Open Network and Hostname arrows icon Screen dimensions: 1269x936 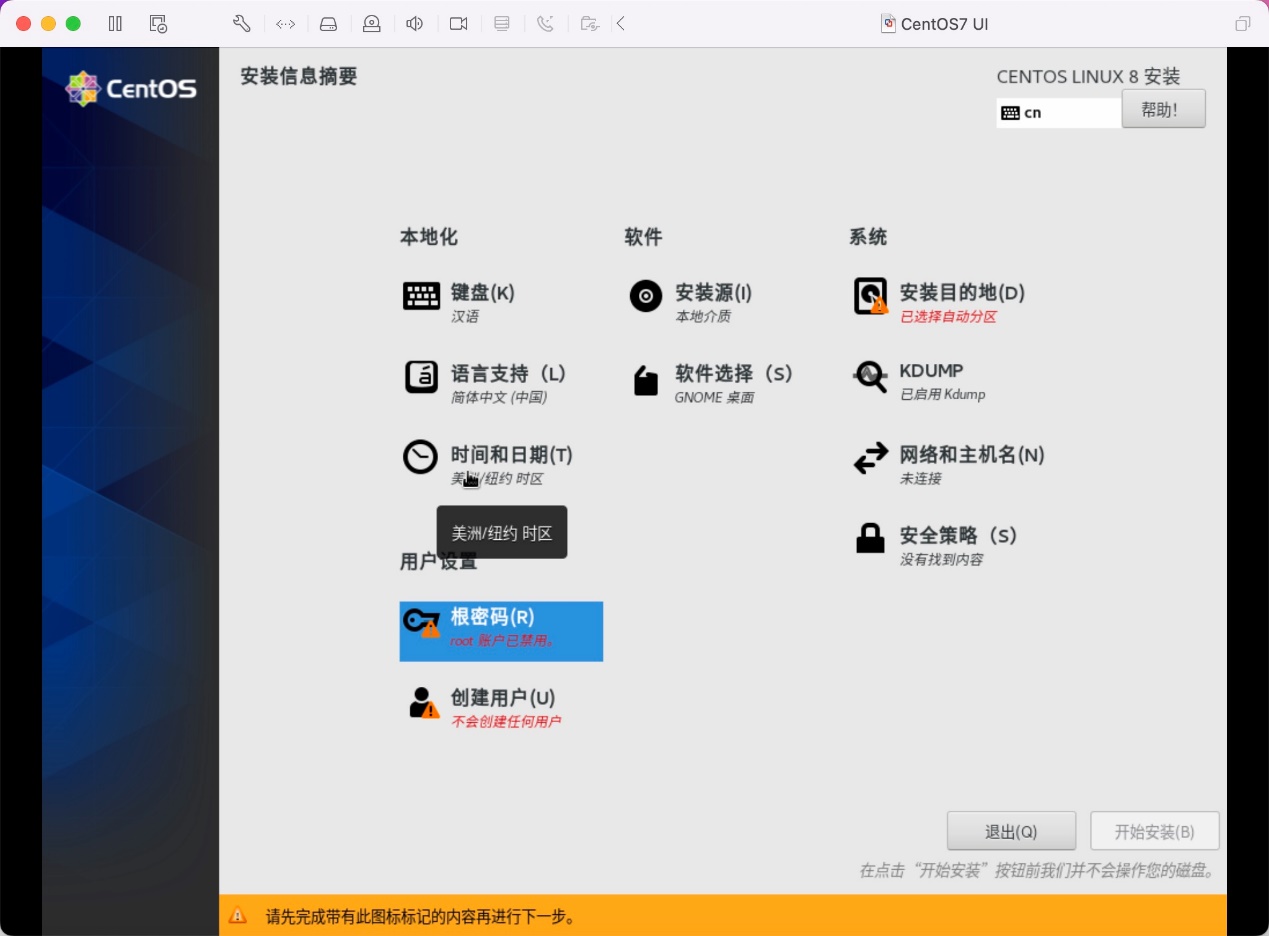click(870, 459)
